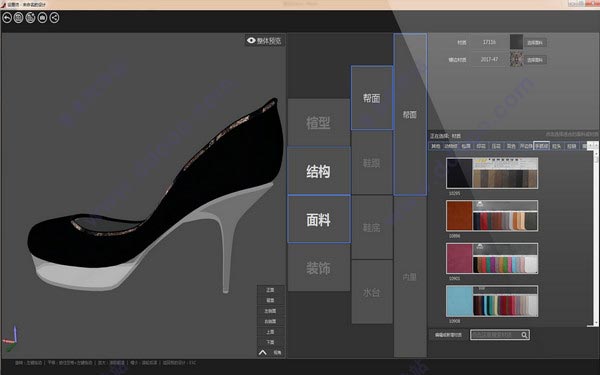
Task: Select the 结构 structure category tile
Action: click(x=319, y=171)
